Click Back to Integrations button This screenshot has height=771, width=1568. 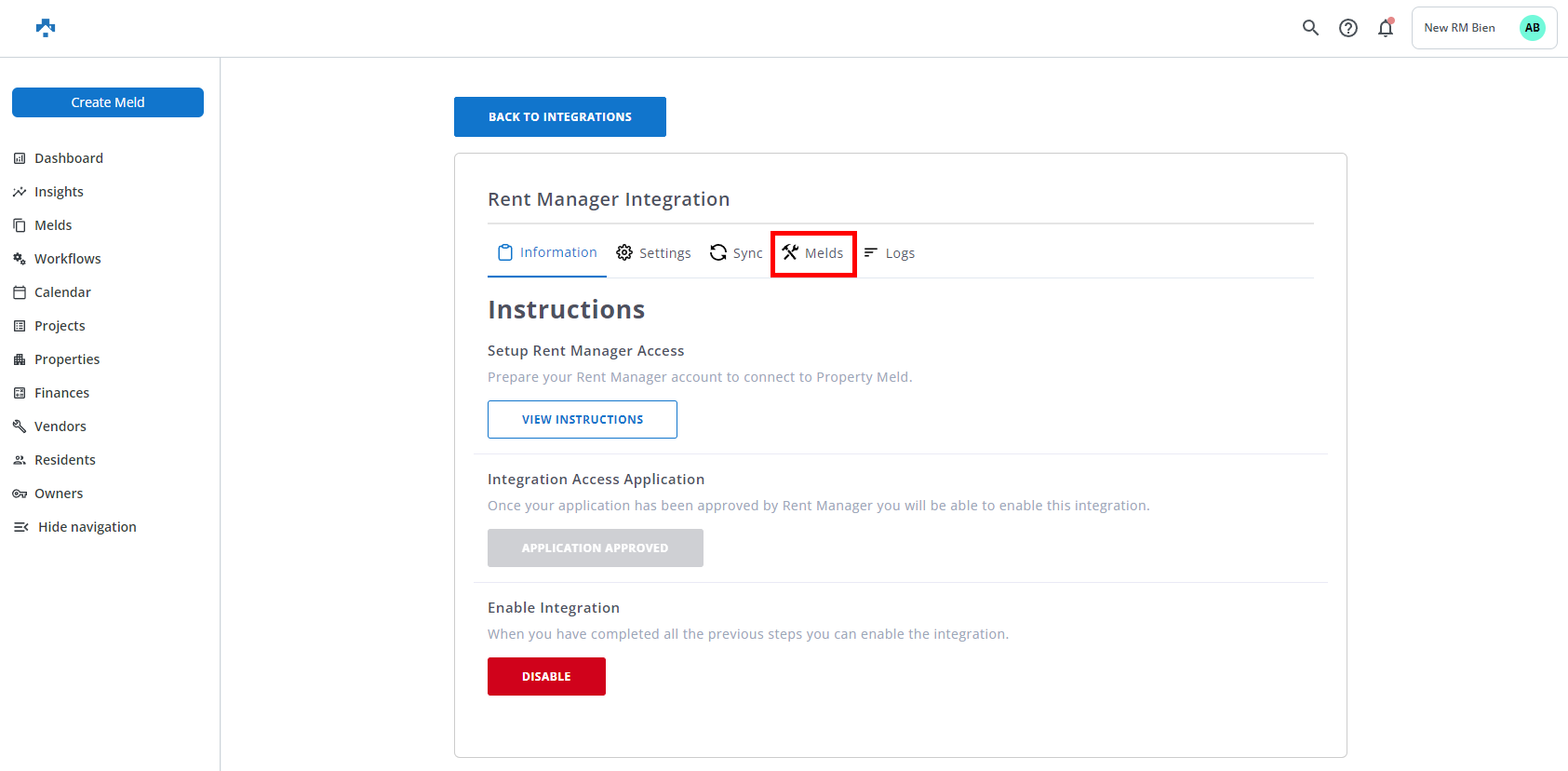coord(560,117)
